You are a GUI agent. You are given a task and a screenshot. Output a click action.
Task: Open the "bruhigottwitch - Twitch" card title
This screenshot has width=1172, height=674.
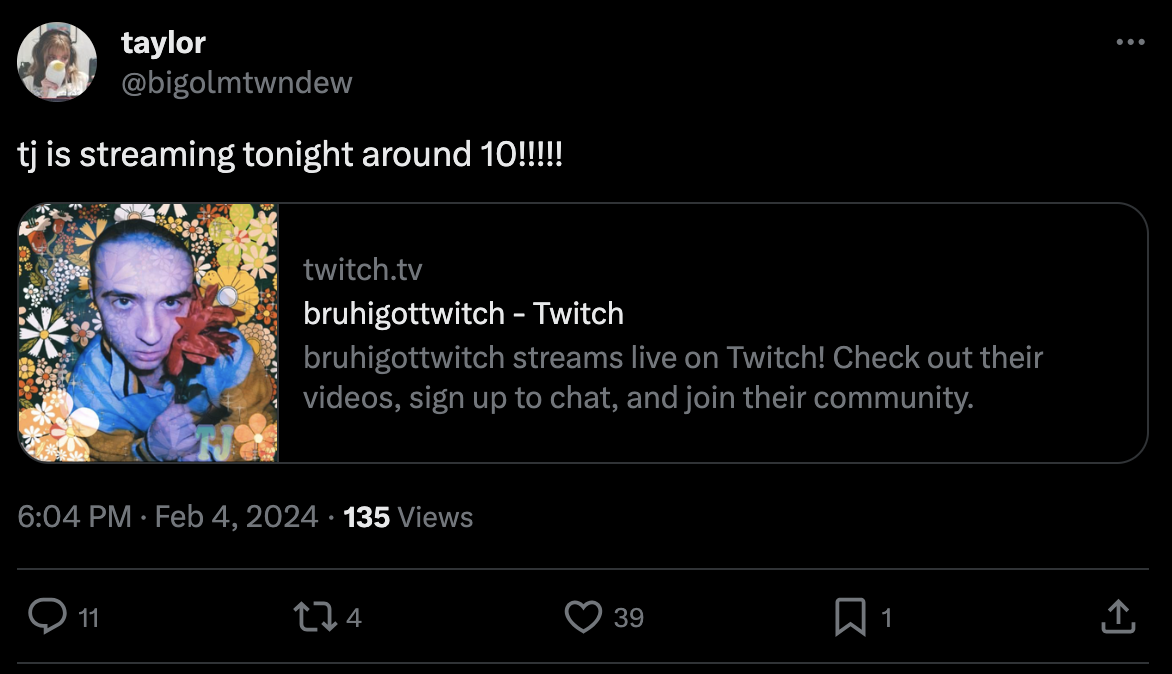pyautogui.click(x=463, y=314)
